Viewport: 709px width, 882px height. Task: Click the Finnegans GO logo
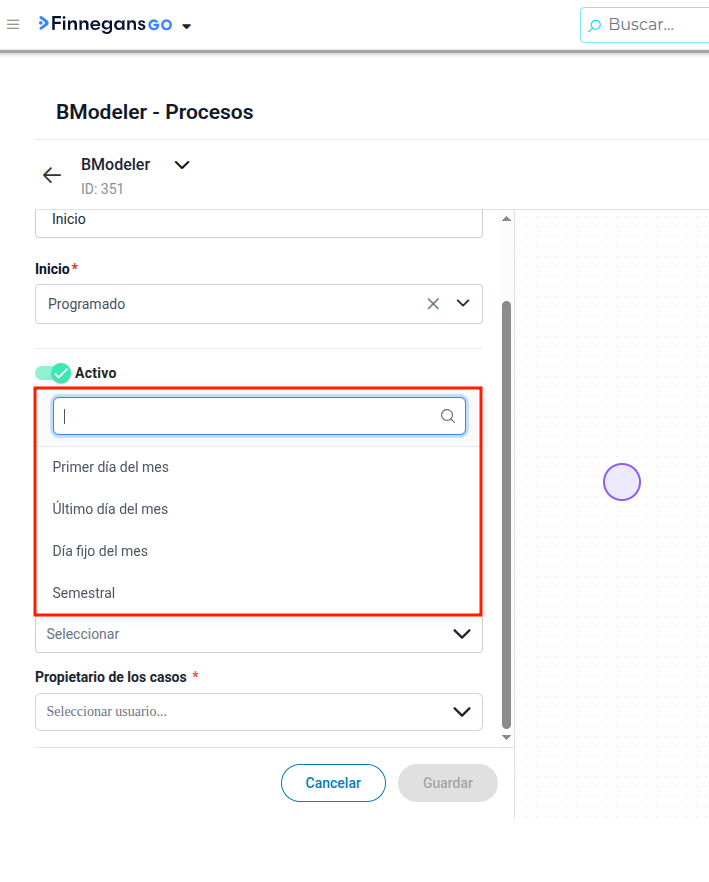coord(105,24)
